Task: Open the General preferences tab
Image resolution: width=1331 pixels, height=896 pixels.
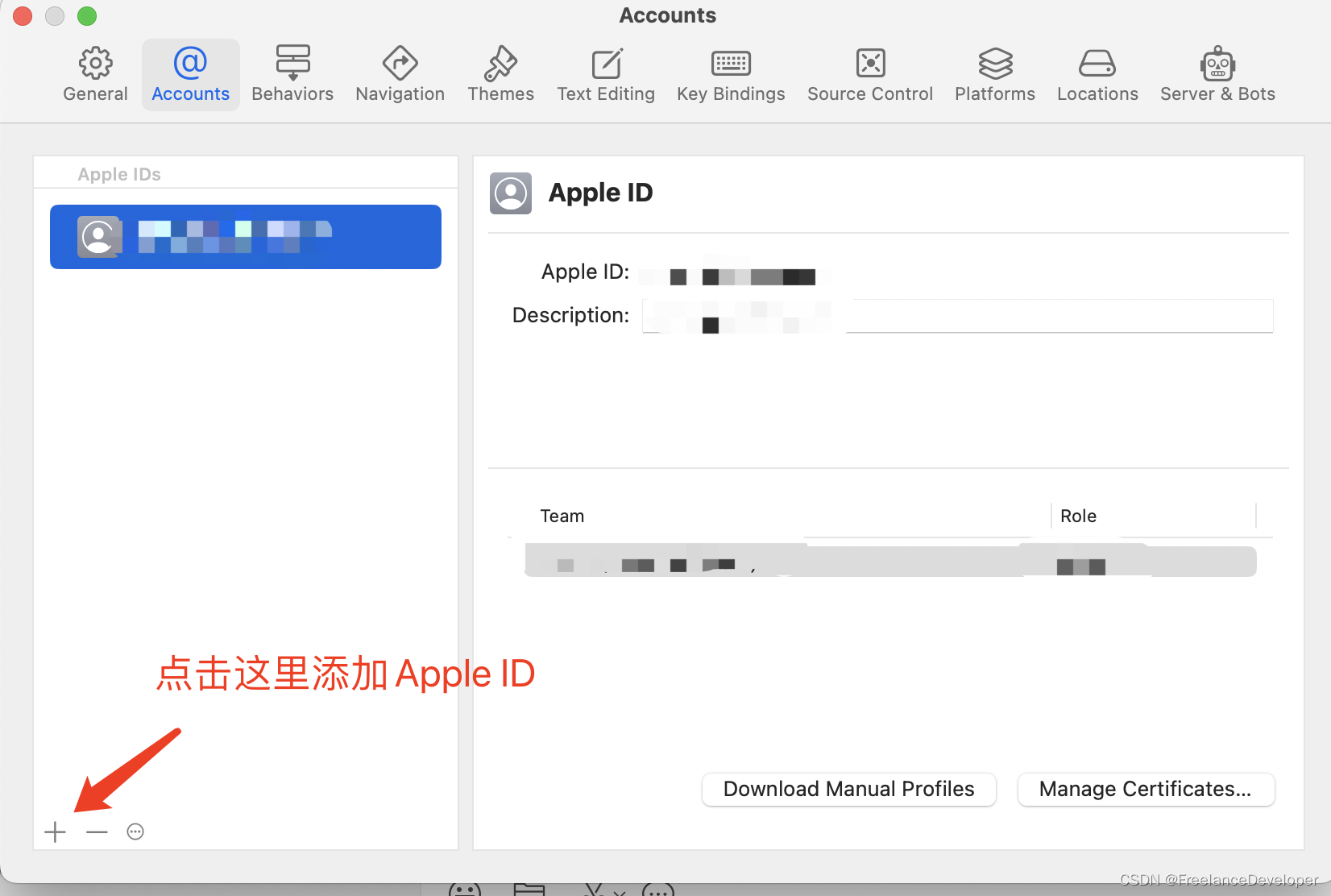Action: click(x=95, y=75)
